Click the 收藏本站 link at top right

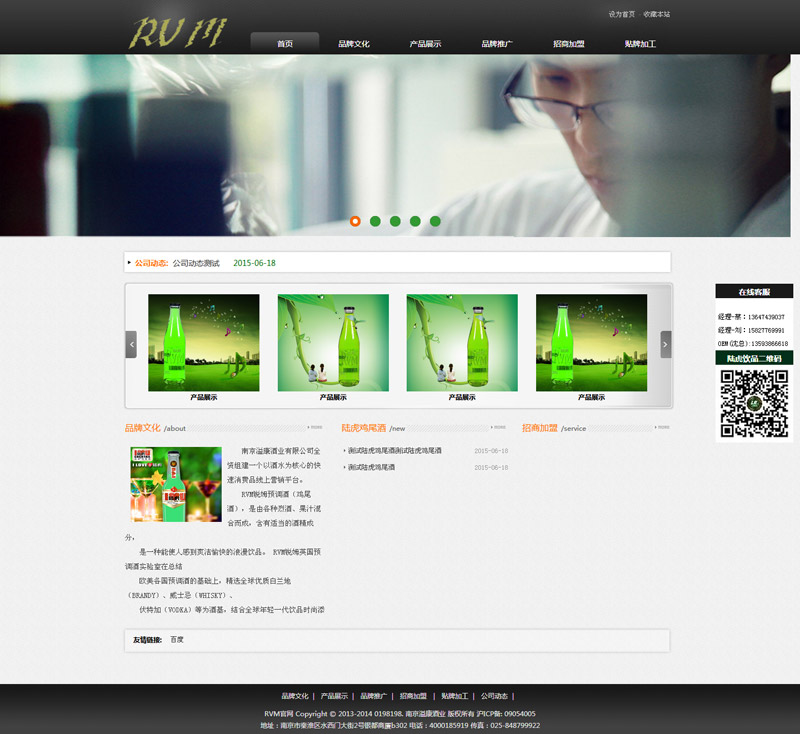pyautogui.click(x=657, y=14)
